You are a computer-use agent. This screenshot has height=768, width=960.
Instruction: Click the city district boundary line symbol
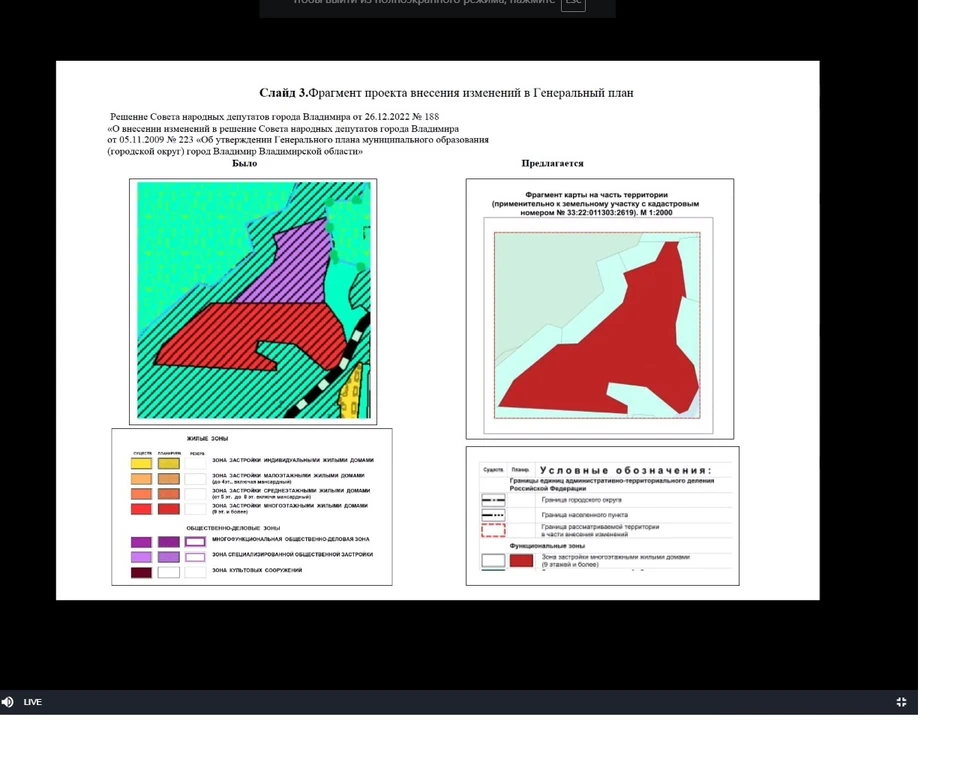493,500
